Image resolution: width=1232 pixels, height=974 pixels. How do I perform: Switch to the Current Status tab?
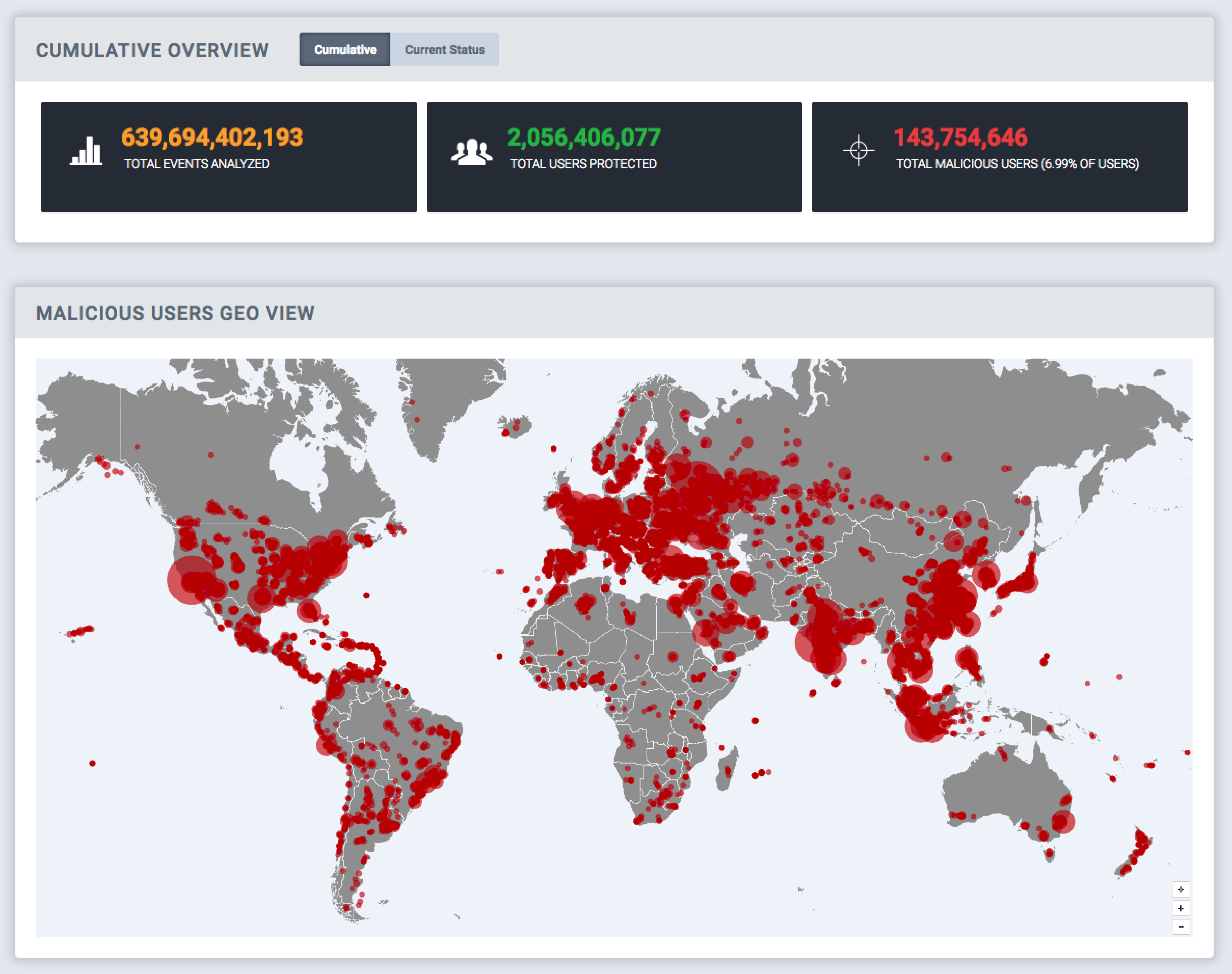coord(444,49)
